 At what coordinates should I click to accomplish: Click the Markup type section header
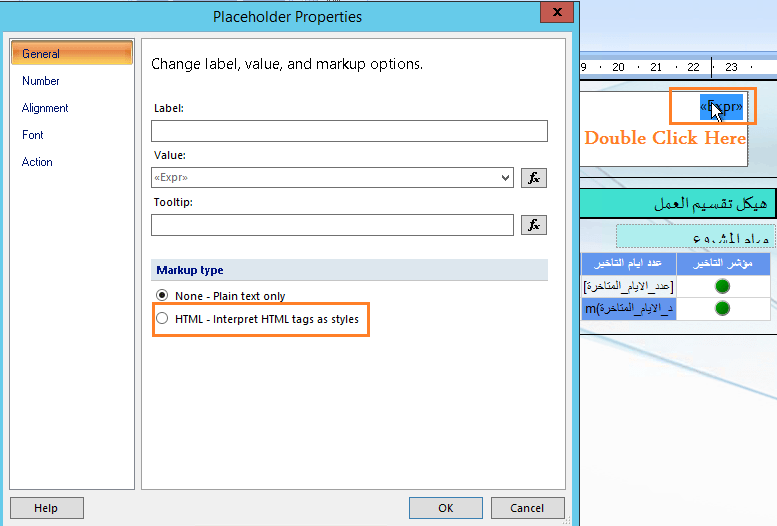[349, 270]
